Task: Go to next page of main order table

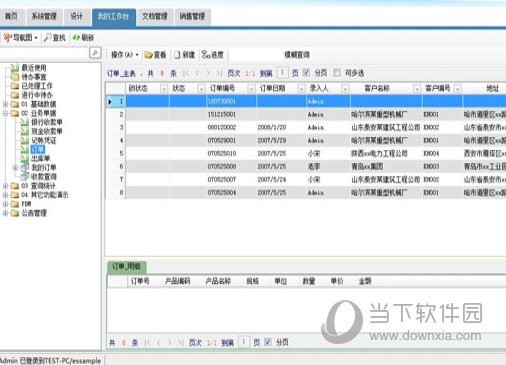Action: (208, 73)
